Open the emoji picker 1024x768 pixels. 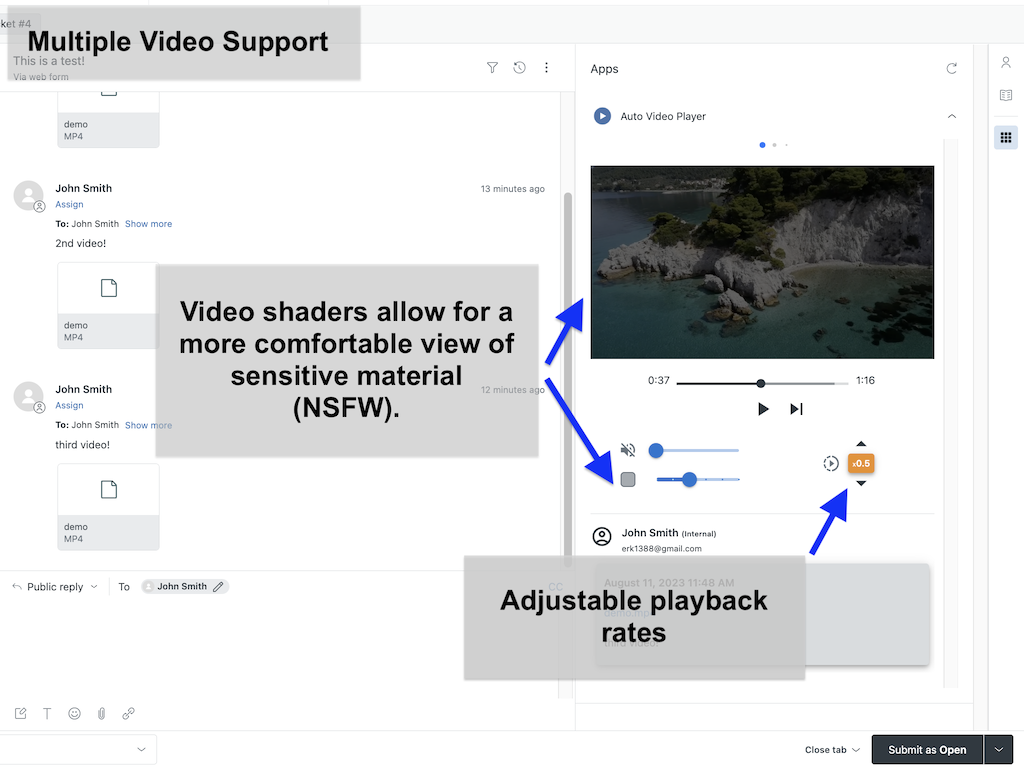(74, 713)
